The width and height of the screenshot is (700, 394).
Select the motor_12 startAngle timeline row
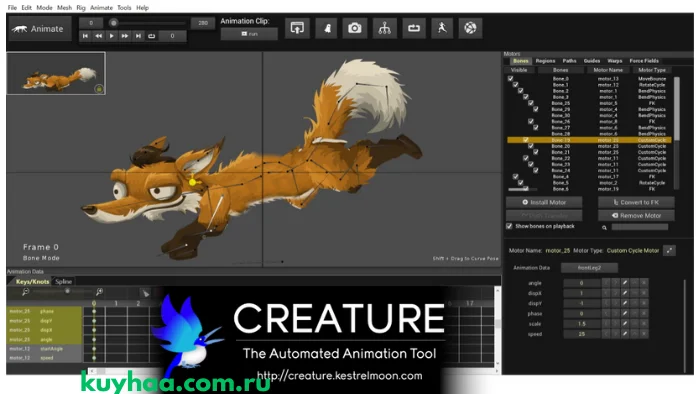[x=44, y=349]
